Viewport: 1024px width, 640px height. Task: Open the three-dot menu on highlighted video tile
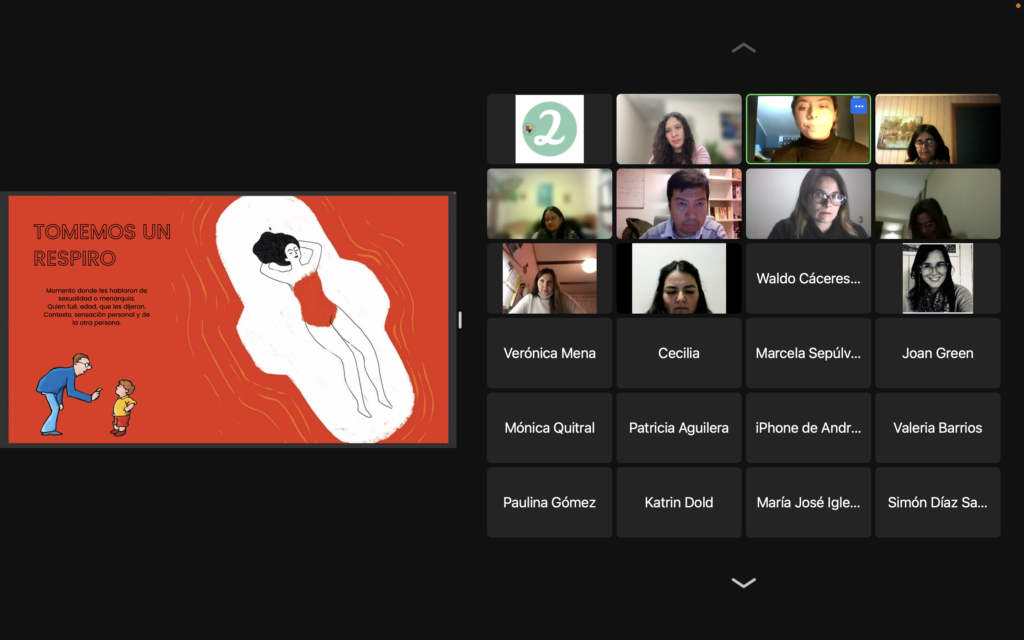pyautogui.click(x=858, y=106)
